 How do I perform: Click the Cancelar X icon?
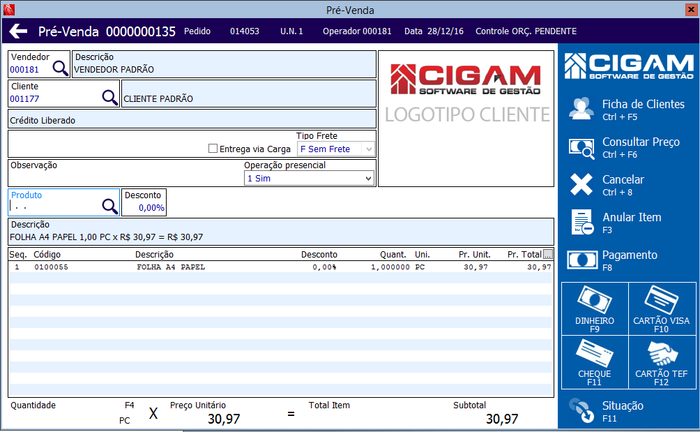click(581, 184)
